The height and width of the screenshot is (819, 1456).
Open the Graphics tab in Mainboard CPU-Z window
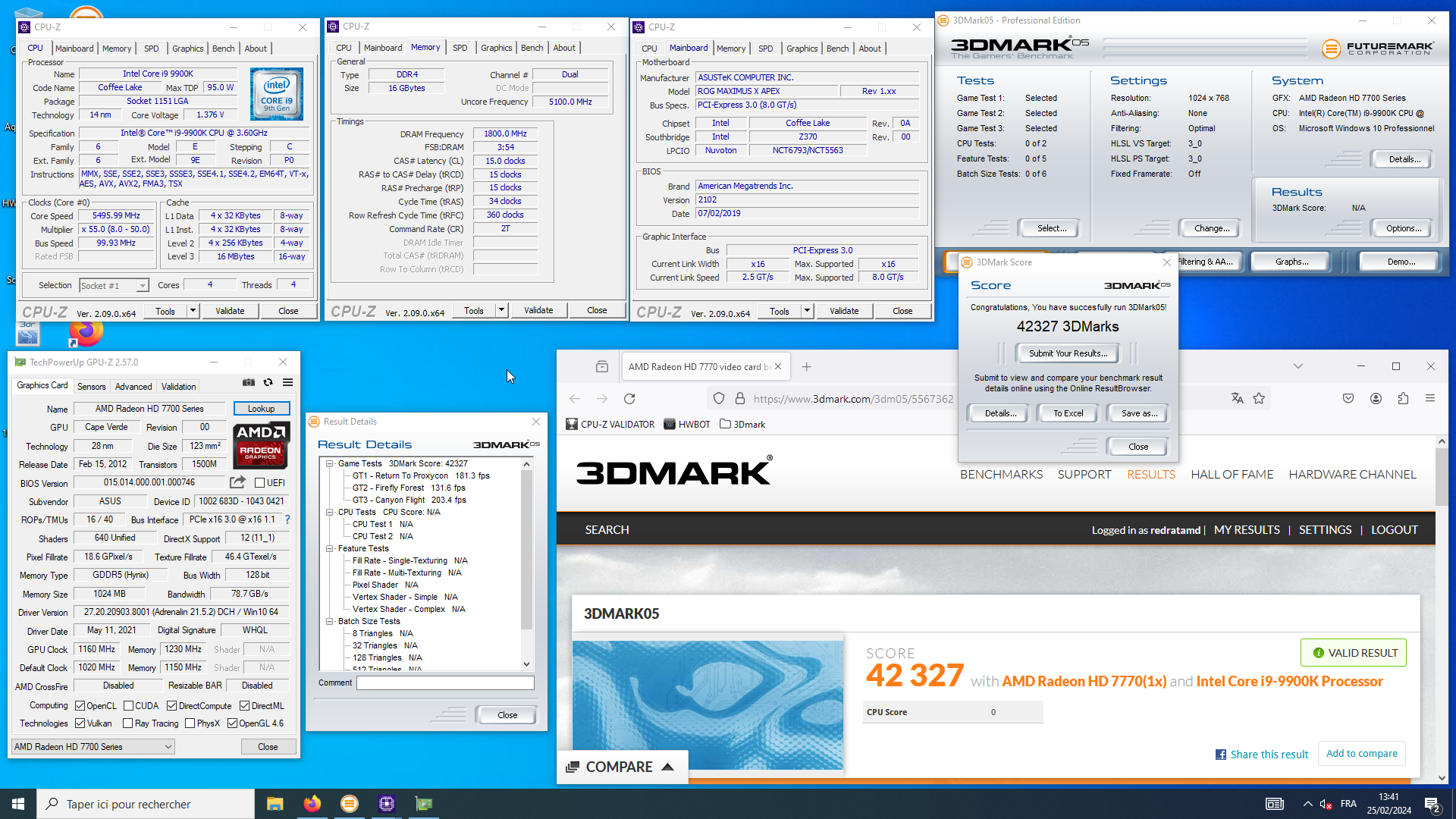pos(802,49)
